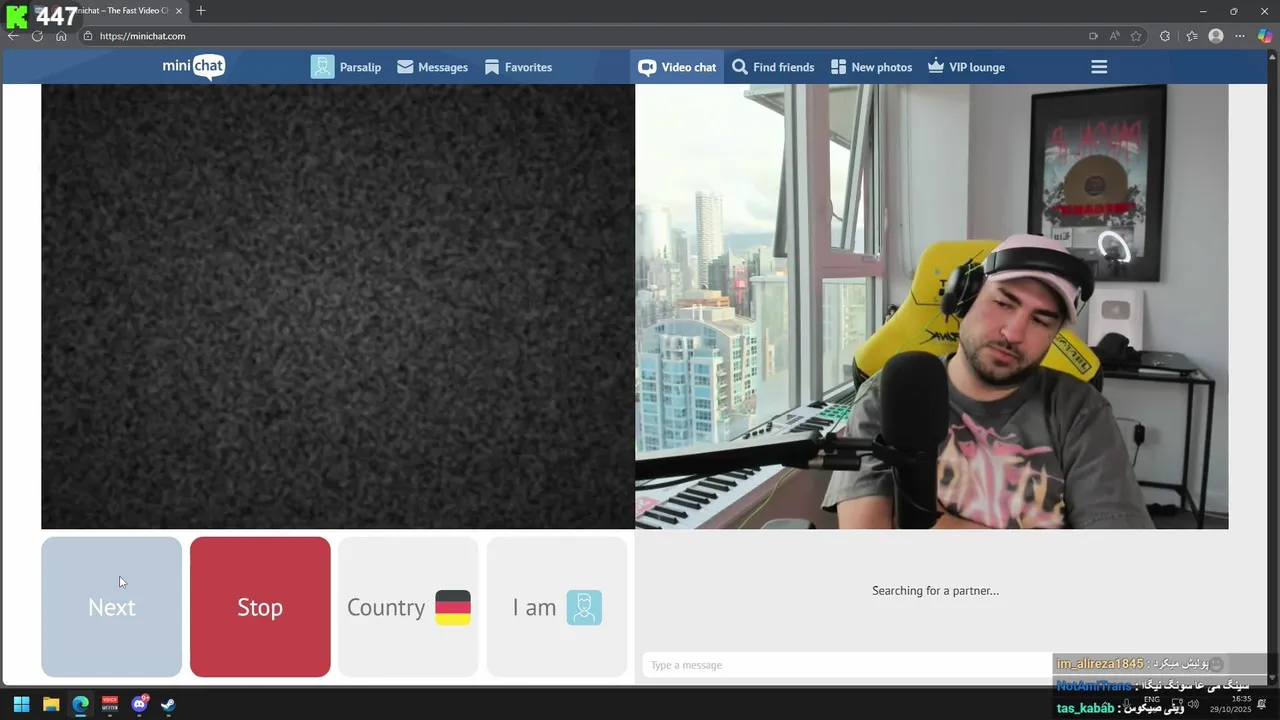The image size is (1280, 720).
Task: Open the I am gender selector
Action: tap(557, 607)
